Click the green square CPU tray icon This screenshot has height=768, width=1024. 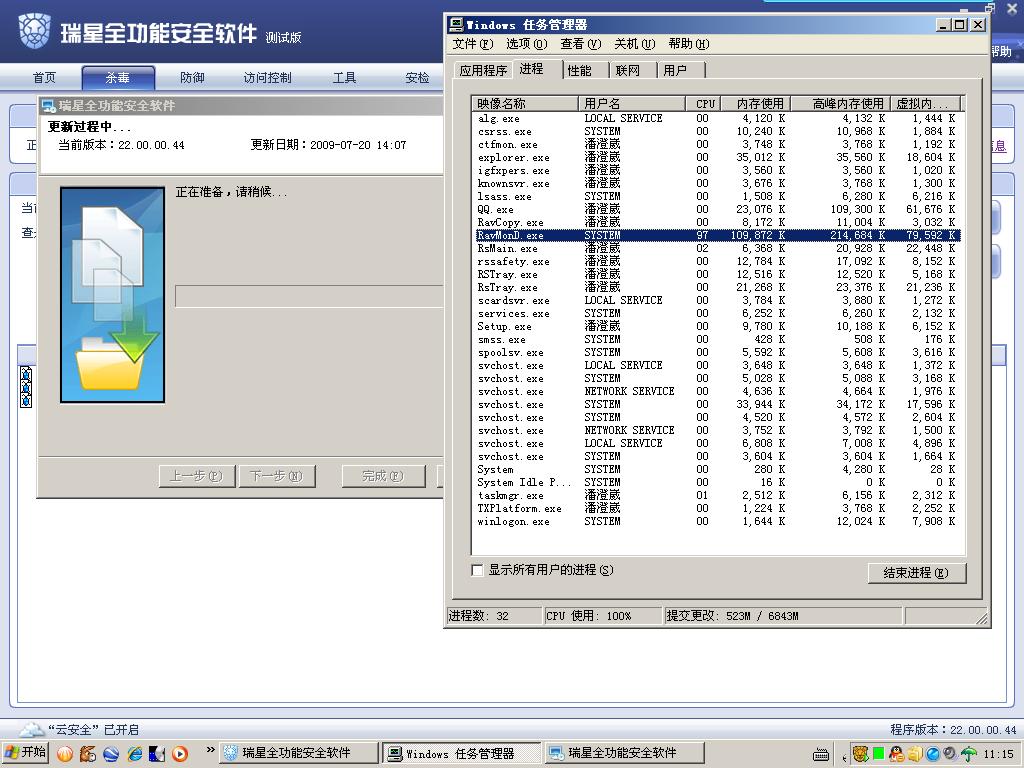click(878, 754)
